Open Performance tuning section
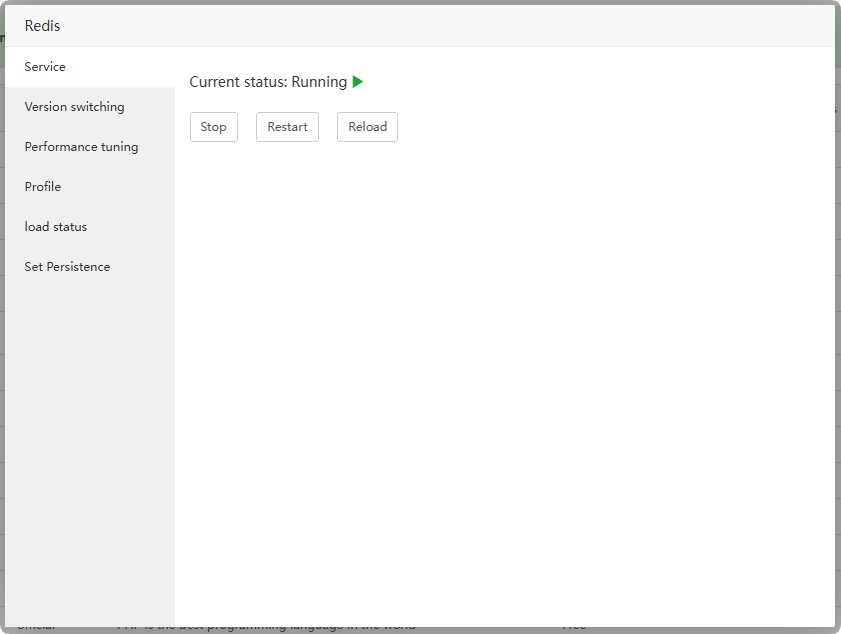 click(x=90, y=147)
